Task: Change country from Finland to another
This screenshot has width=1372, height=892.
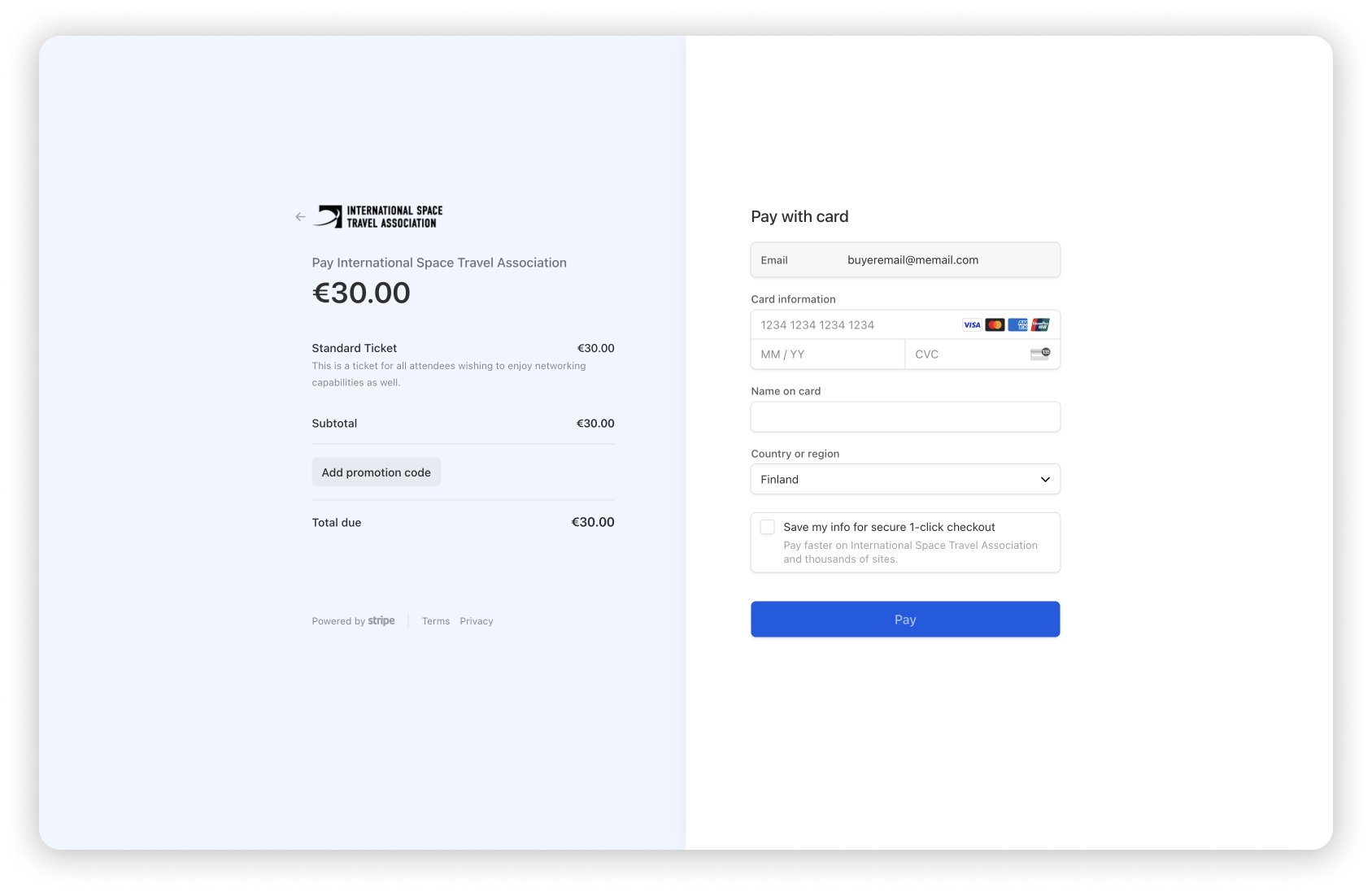Action: [905, 479]
